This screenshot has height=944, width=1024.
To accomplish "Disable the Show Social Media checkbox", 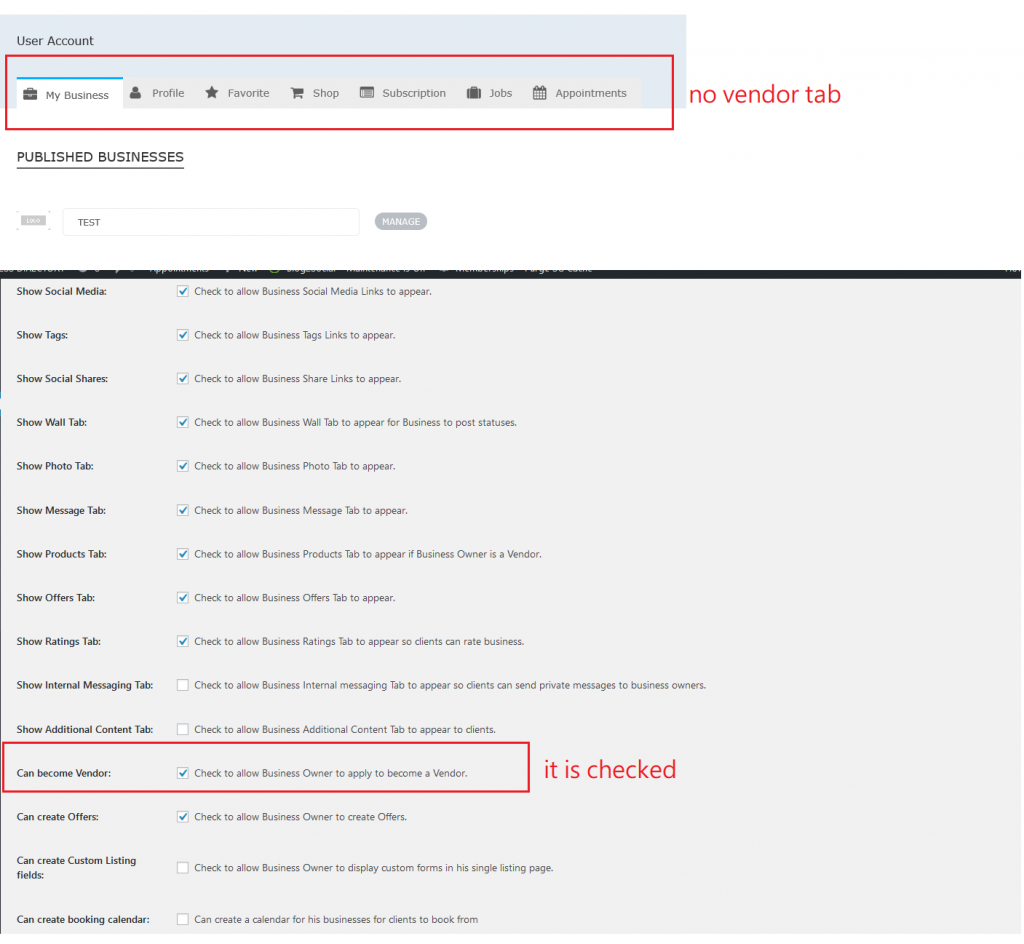I will click(x=183, y=292).
